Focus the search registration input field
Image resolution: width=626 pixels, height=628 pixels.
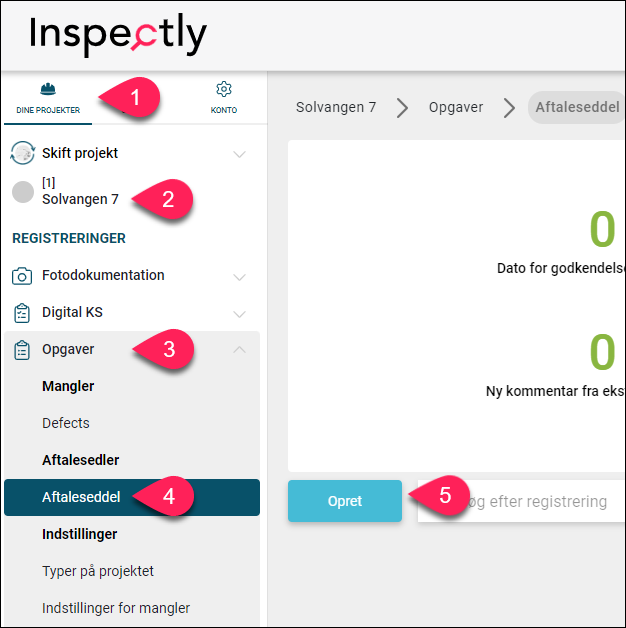[521, 501]
